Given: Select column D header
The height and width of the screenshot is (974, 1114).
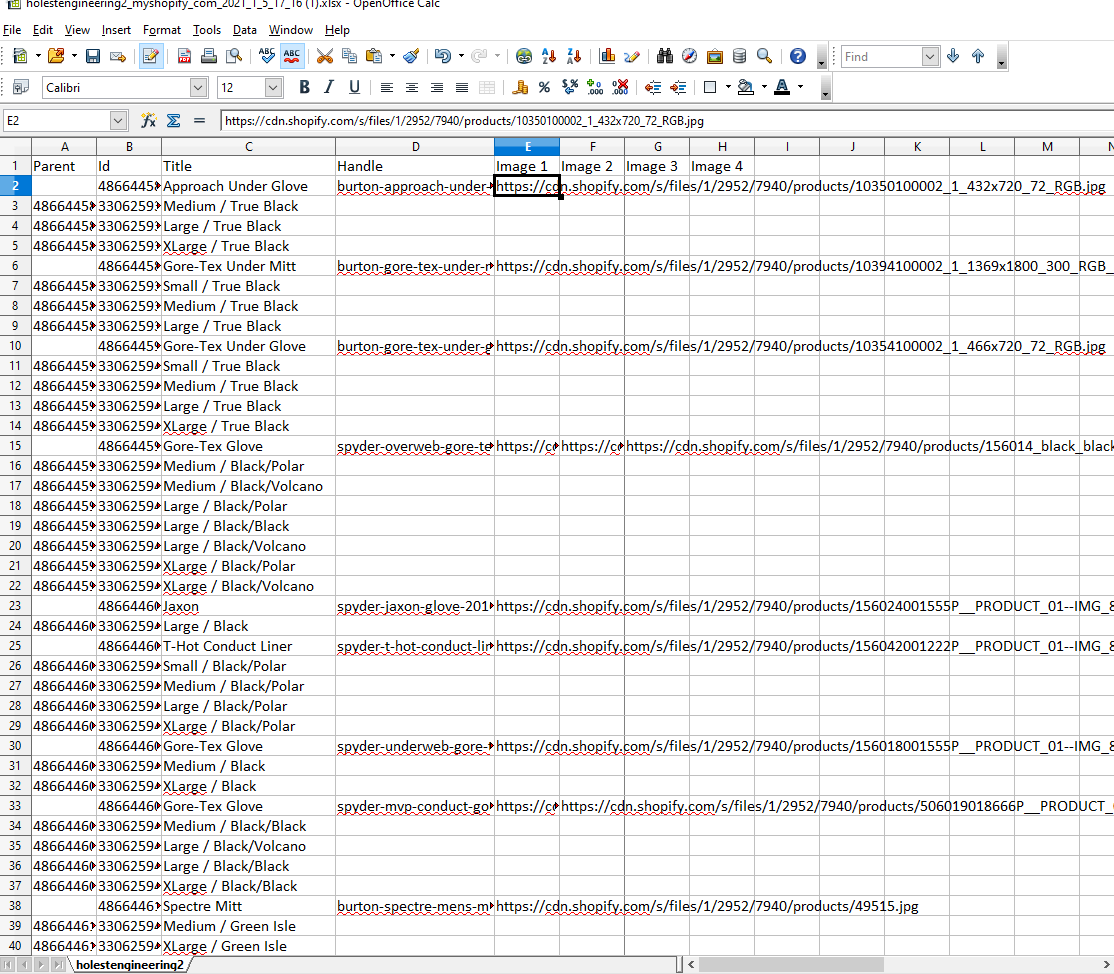Looking at the screenshot, I should pyautogui.click(x=415, y=147).
